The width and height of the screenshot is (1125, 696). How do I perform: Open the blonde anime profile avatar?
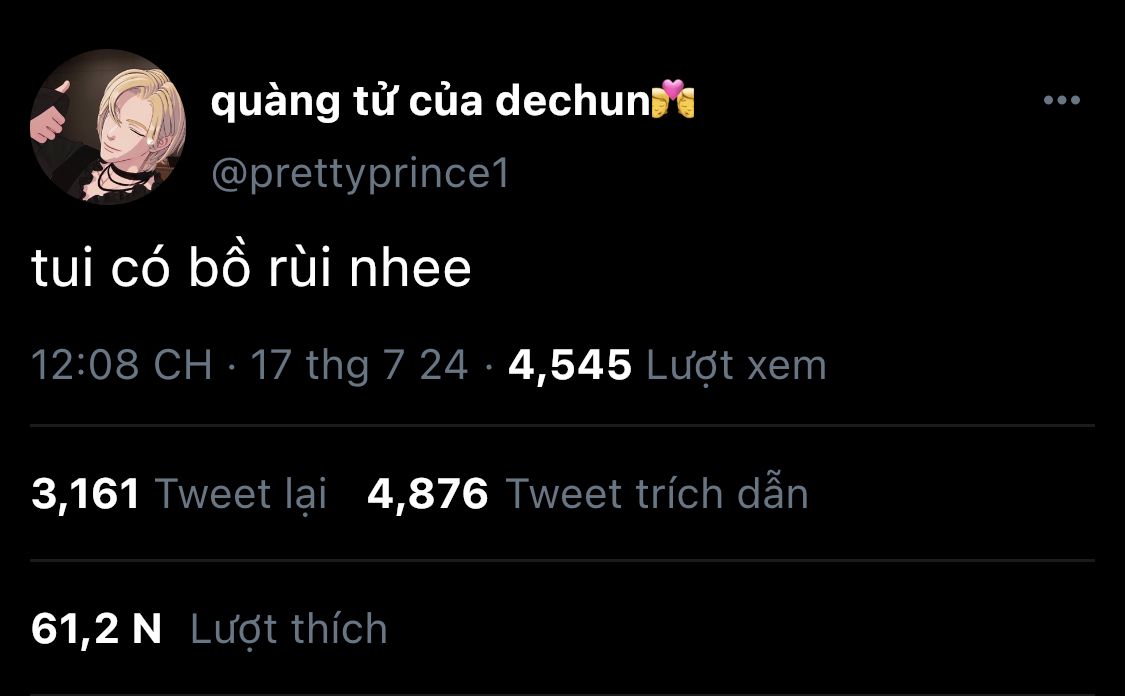pos(108,127)
